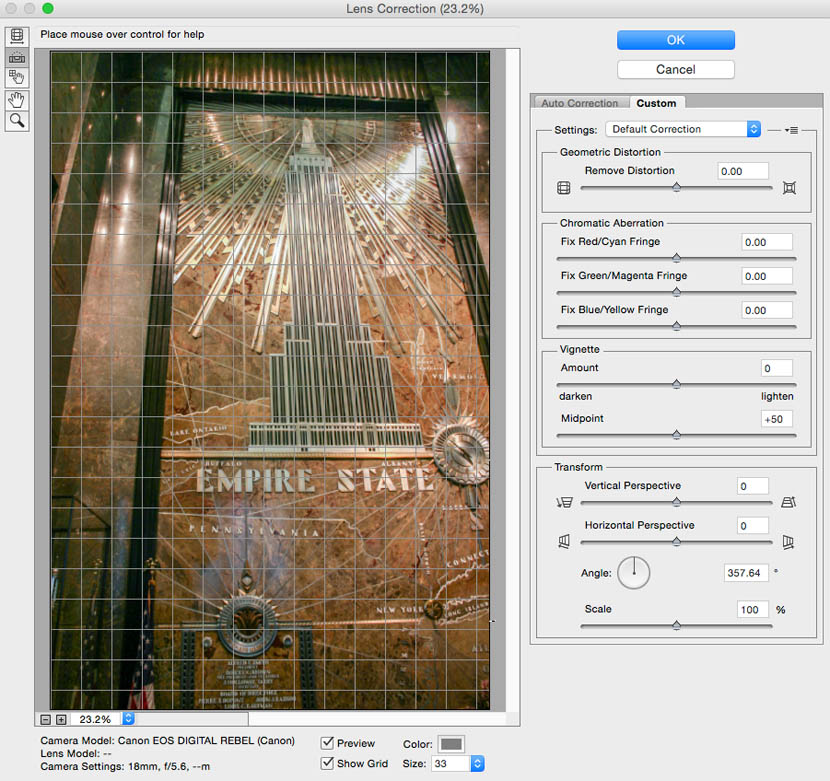
Task: Click the grid Size field showing 33
Action: 450,764
